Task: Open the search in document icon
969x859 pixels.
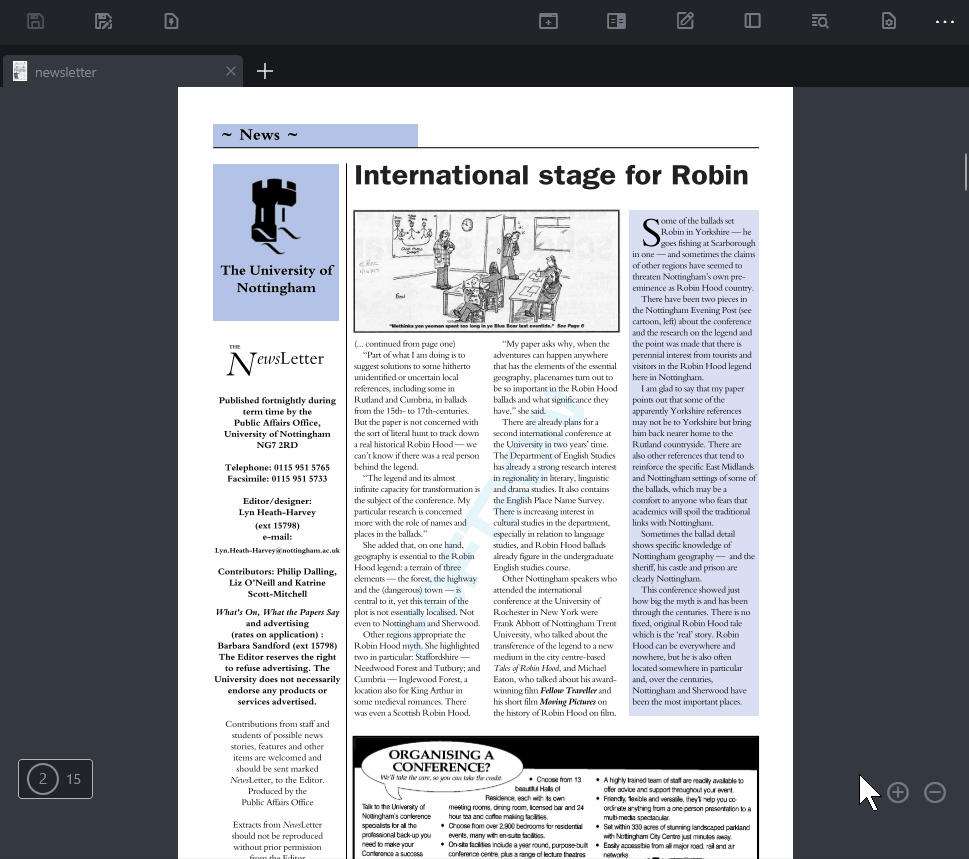Action: click(x=820, y=21)
